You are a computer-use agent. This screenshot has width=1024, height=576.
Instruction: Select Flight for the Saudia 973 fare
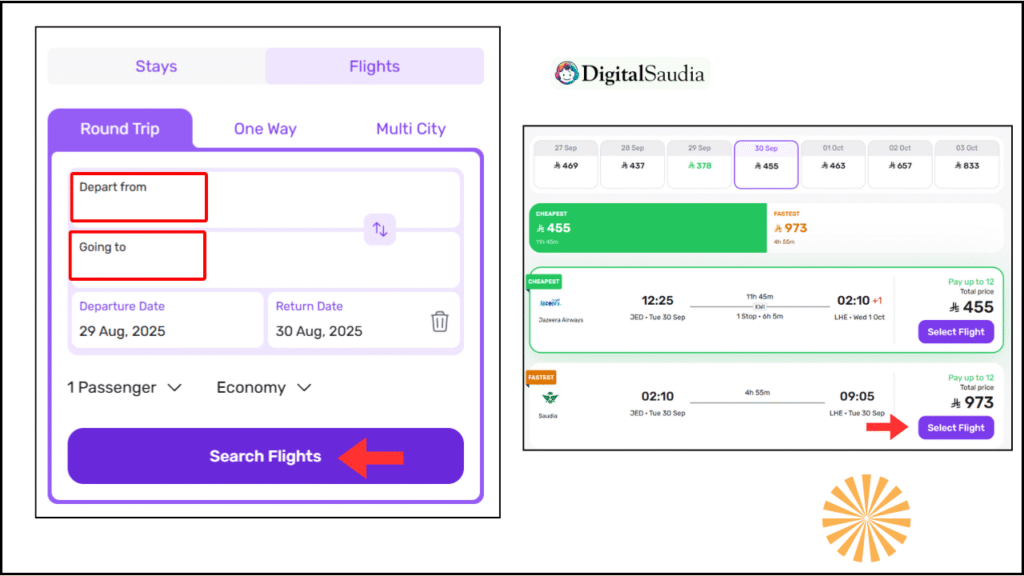[956, 428]
